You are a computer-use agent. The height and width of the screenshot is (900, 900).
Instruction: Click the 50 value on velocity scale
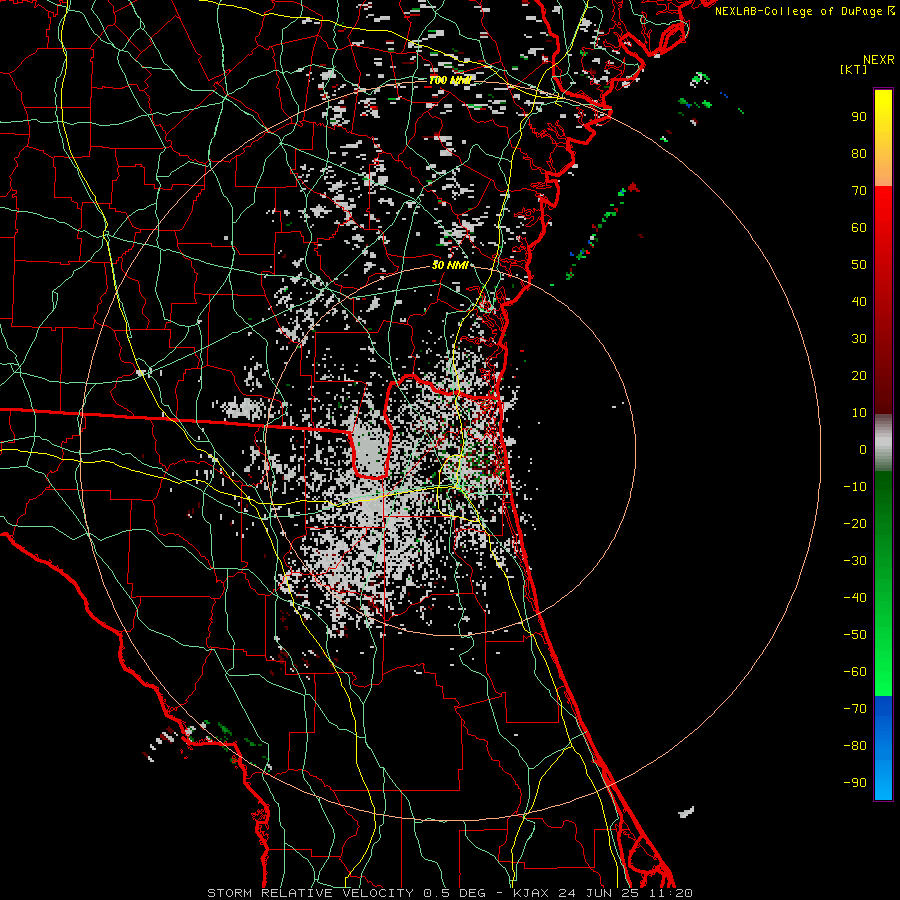coord(859,265)
